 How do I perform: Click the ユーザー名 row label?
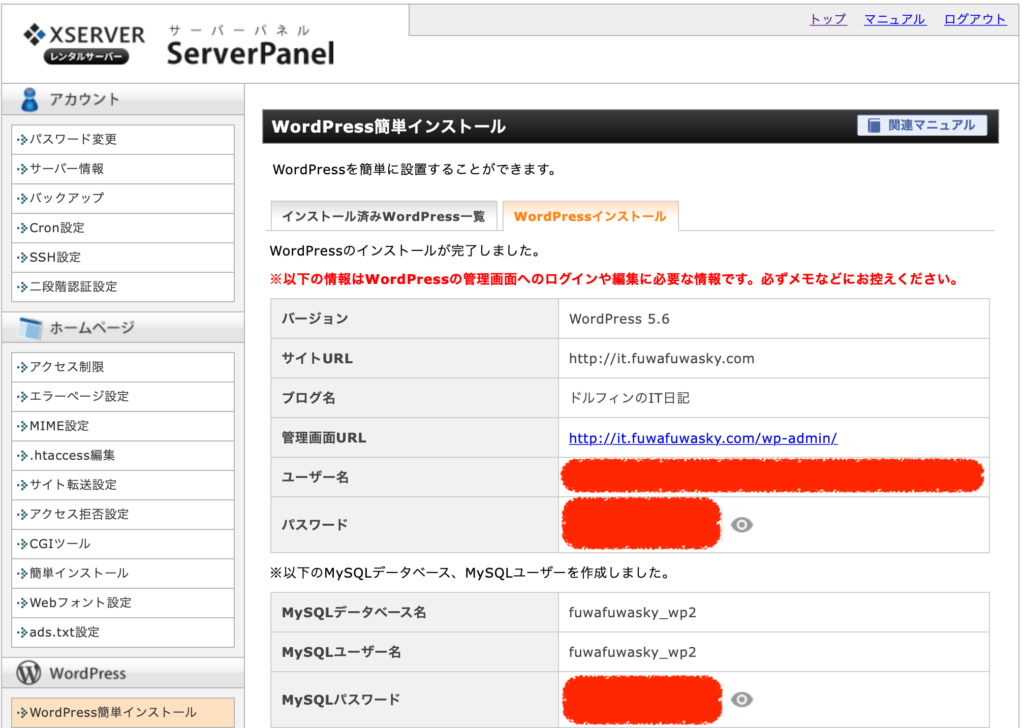tap(315, 477)
